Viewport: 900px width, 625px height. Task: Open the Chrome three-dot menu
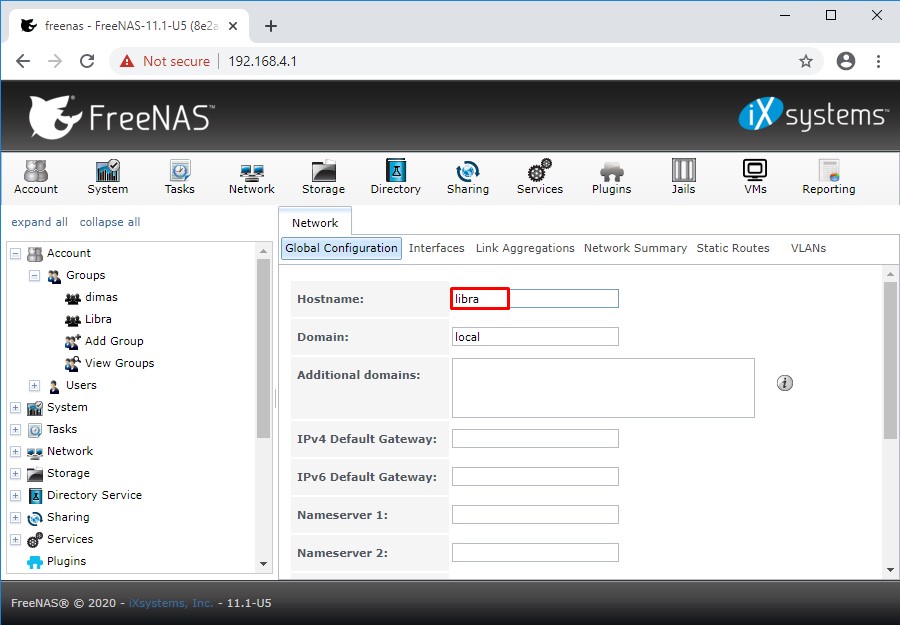click(x=878, y=61)
